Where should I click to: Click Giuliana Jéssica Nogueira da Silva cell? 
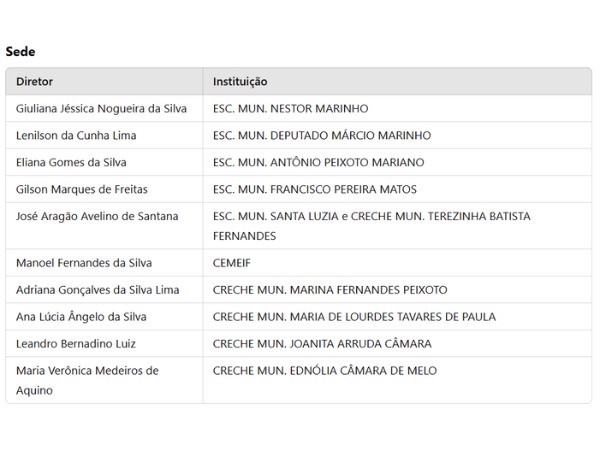click(x=104, y=109)
